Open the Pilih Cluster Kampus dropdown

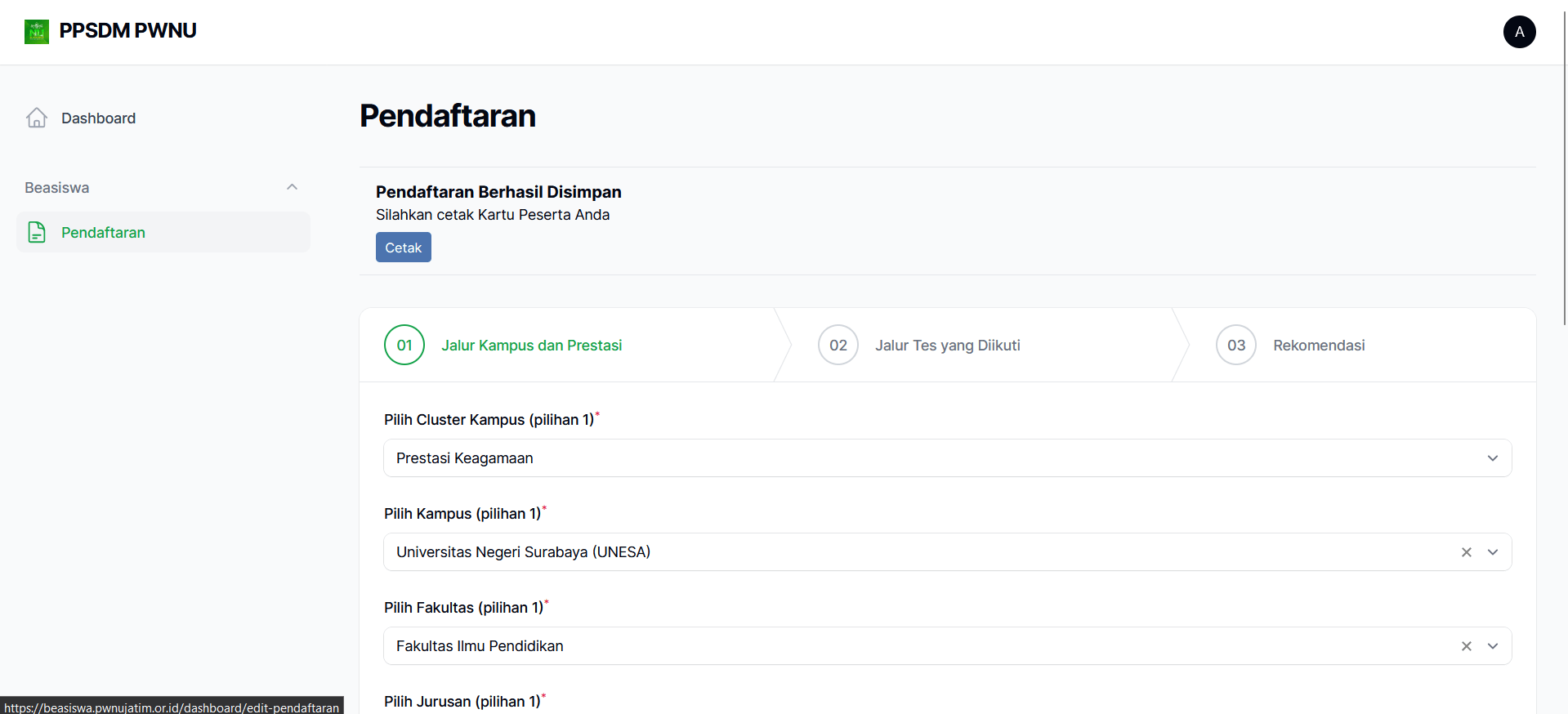[947, 458]
